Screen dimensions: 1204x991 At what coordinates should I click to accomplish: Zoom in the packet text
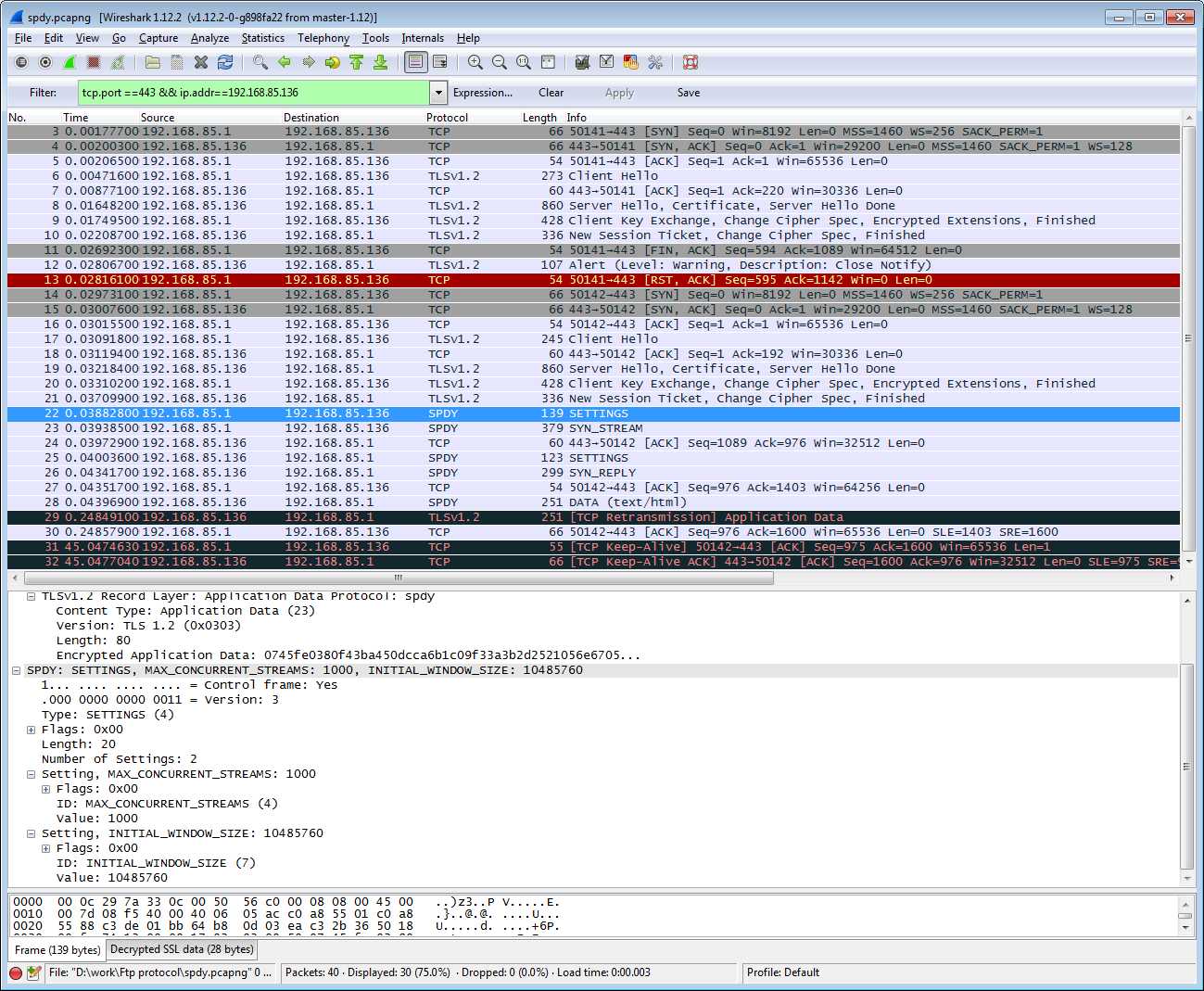[x=475, y=62]
